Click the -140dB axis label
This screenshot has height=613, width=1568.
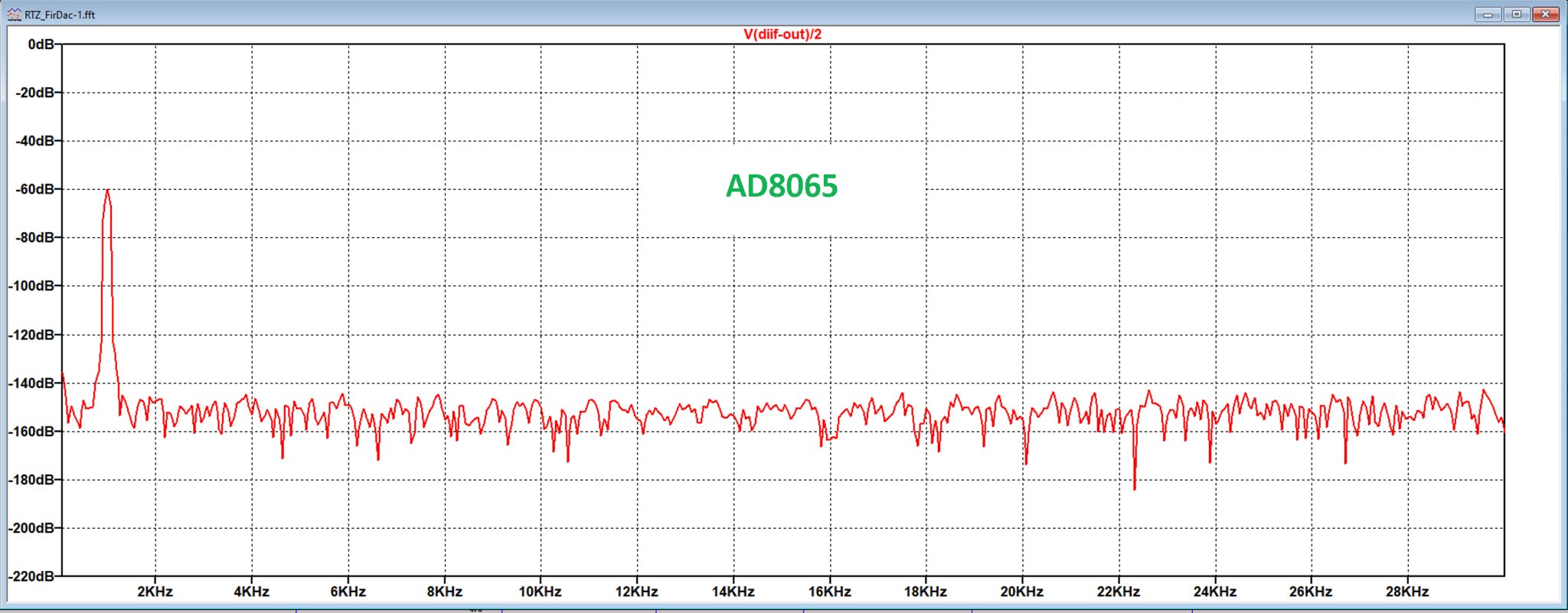(31, 383)
